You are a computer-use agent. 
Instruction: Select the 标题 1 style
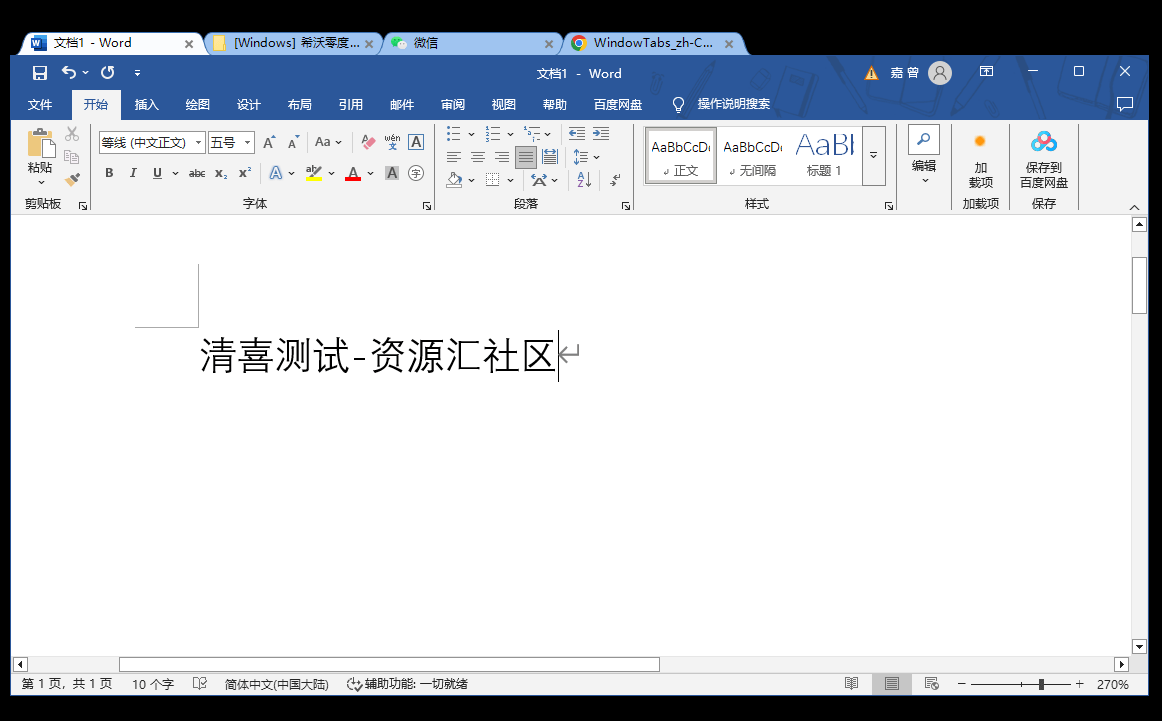(824, 155)
